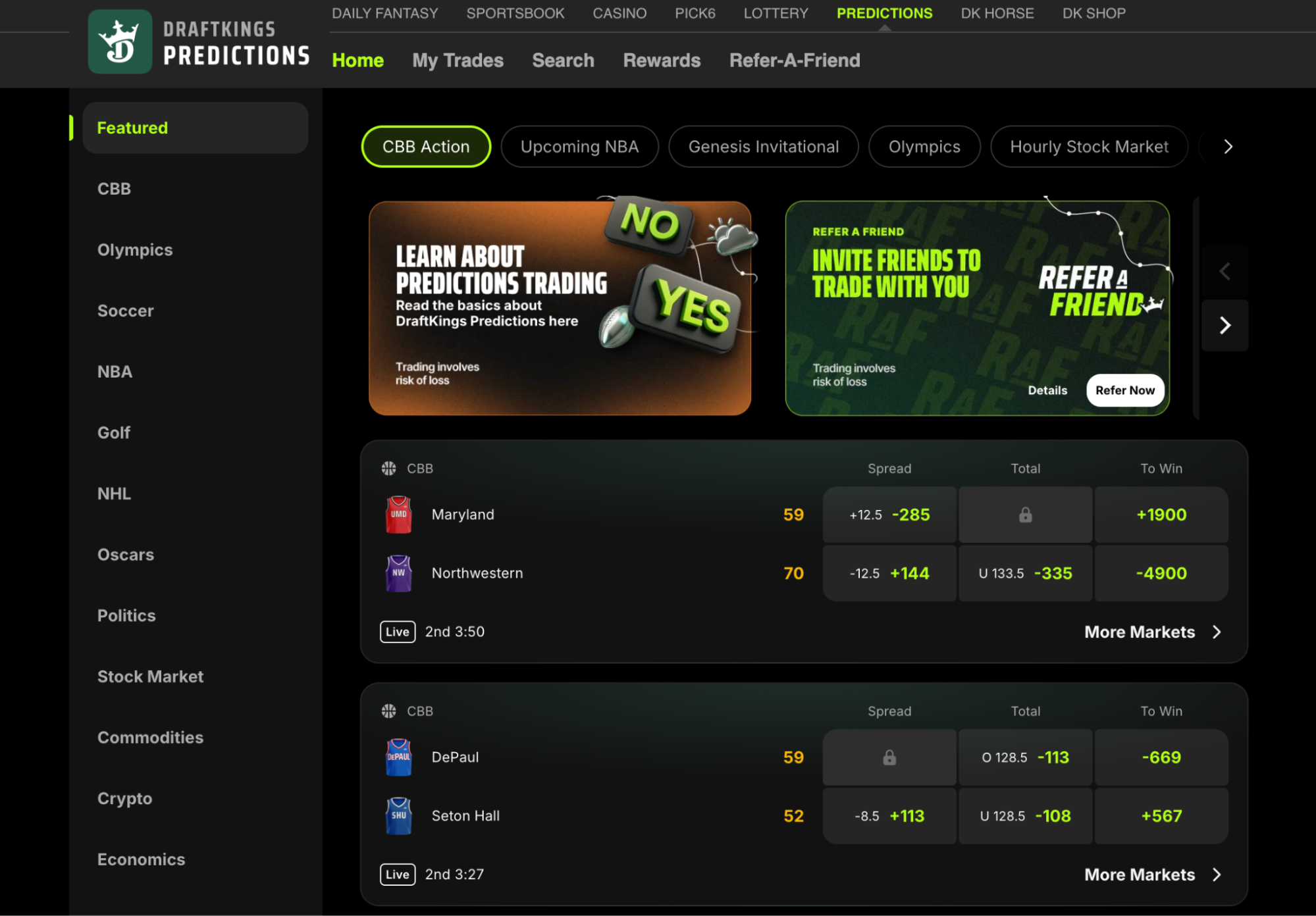The width and height of the screenshot is (1316, 916).
Task: Click the Maryland red jersey icon
Action: click(x=398, y=515)
